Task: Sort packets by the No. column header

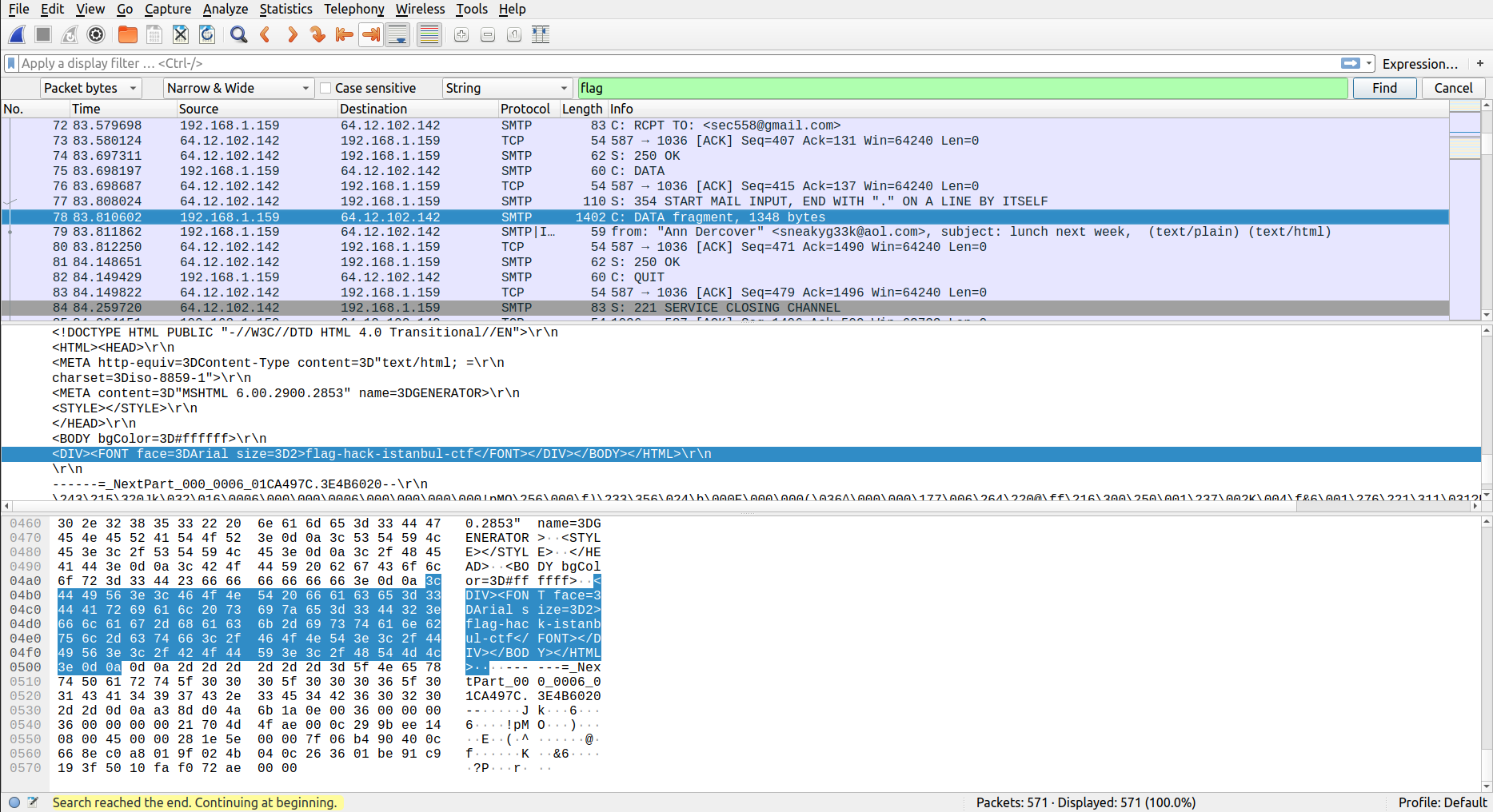Action: click(x=34, y=109)
